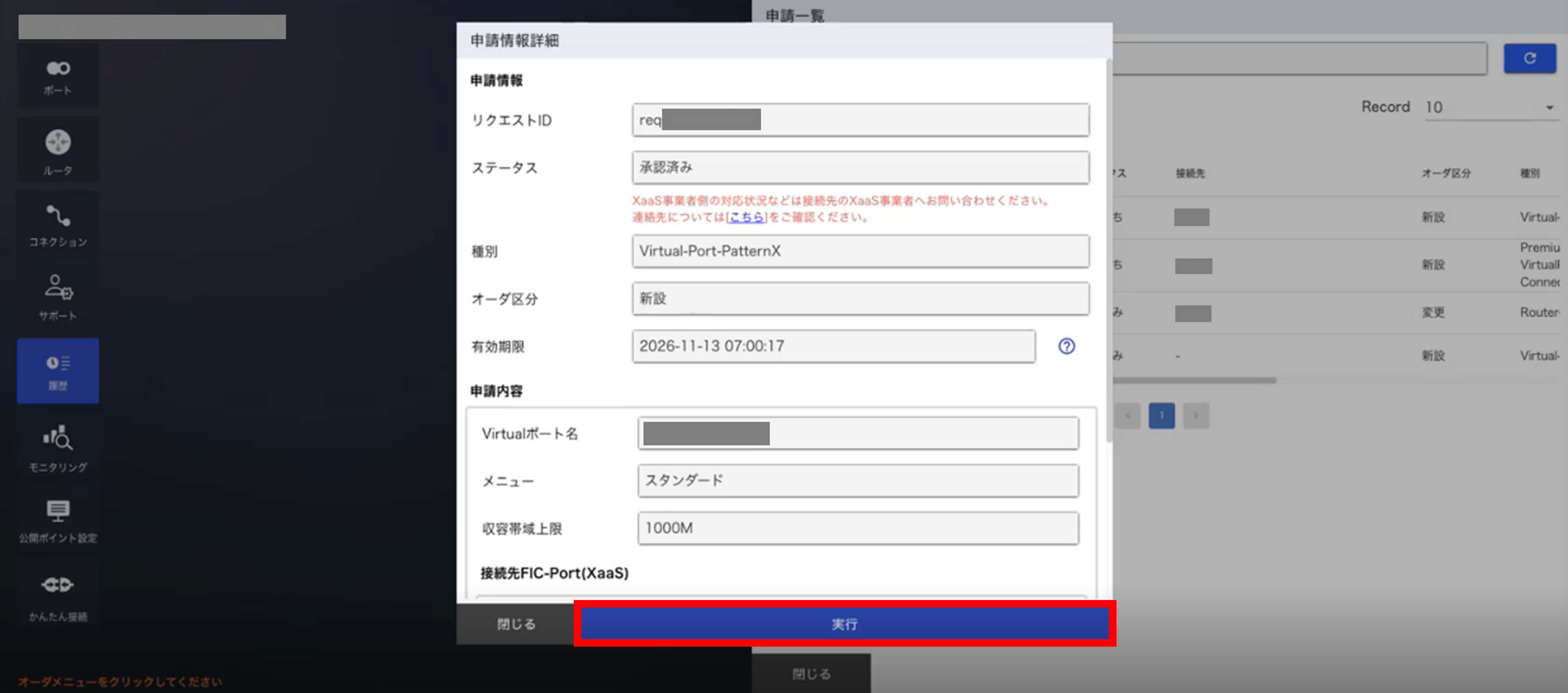Click the blue refresh button
This screenshot has height=693, width=1568.
[x=1530, y=58]
